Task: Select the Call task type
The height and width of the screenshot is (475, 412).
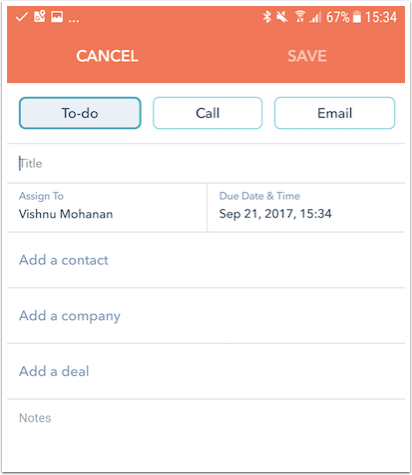Action: [x=208, y=113]
